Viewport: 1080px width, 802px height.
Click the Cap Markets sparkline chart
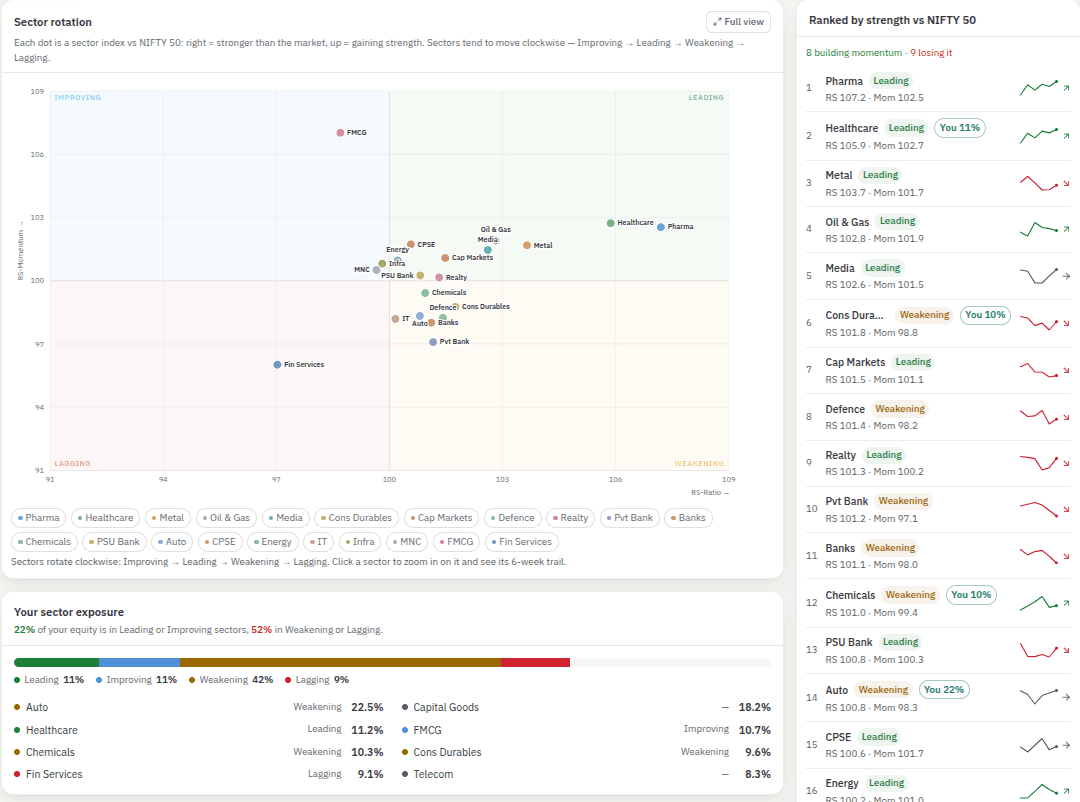(x=1039, y=370)
